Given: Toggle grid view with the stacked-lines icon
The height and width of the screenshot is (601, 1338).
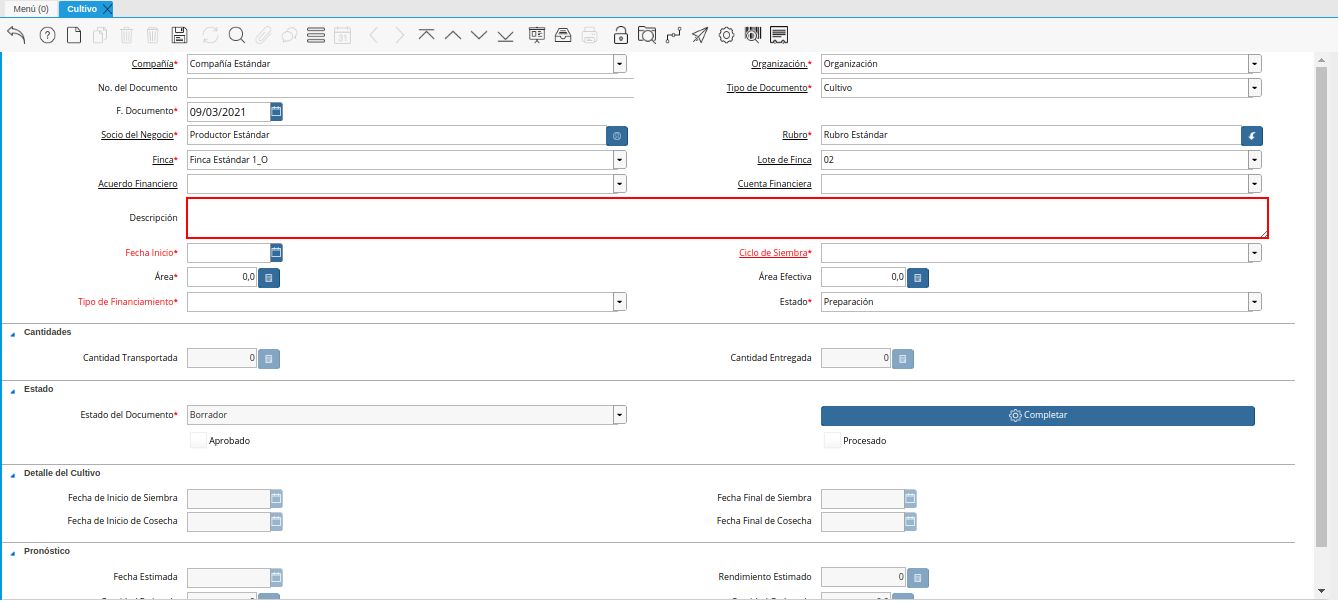Looking at the screenshot, I should pyautogui.click(x=316, y=35).
